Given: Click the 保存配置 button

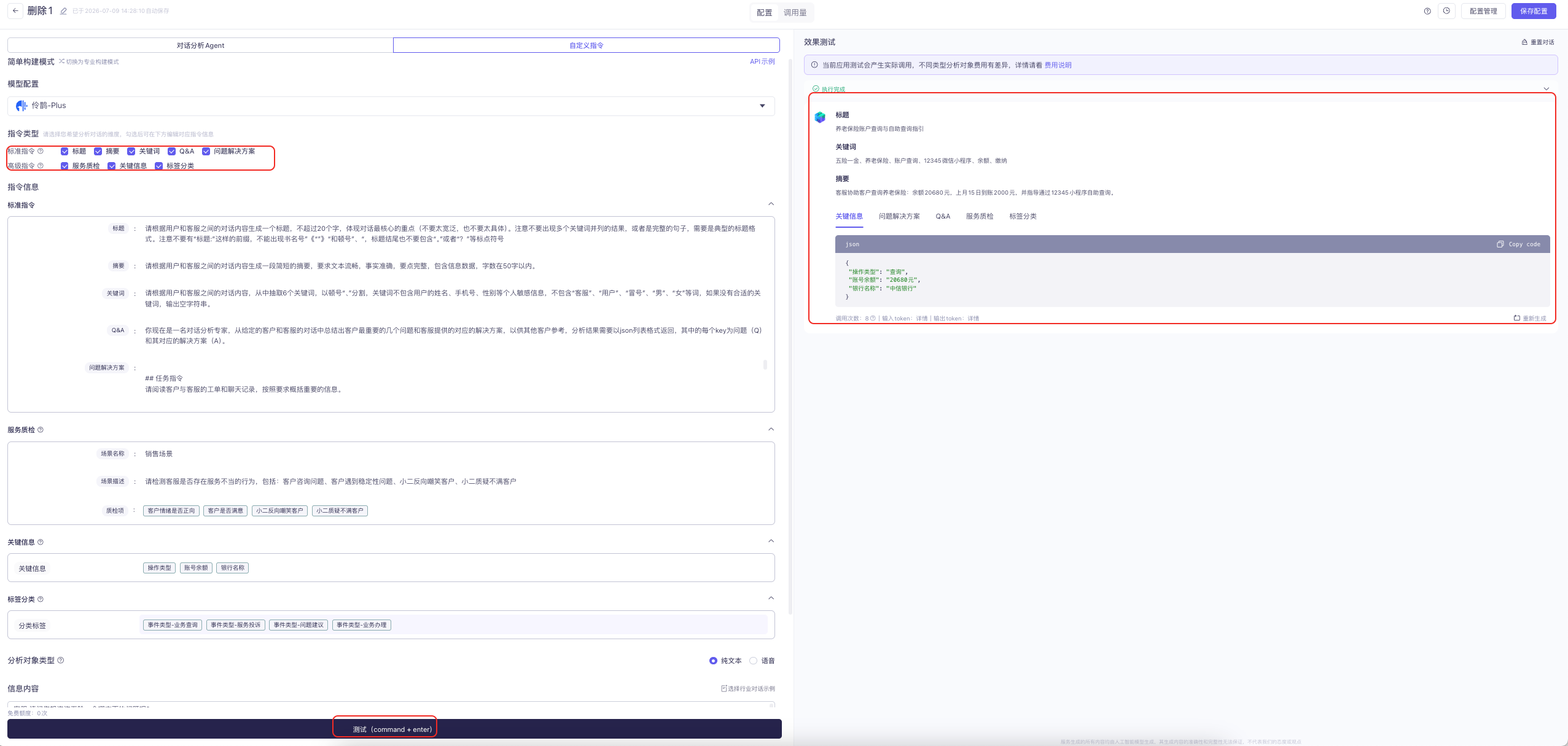Looking at the screenshot, I should [1534, 11].
